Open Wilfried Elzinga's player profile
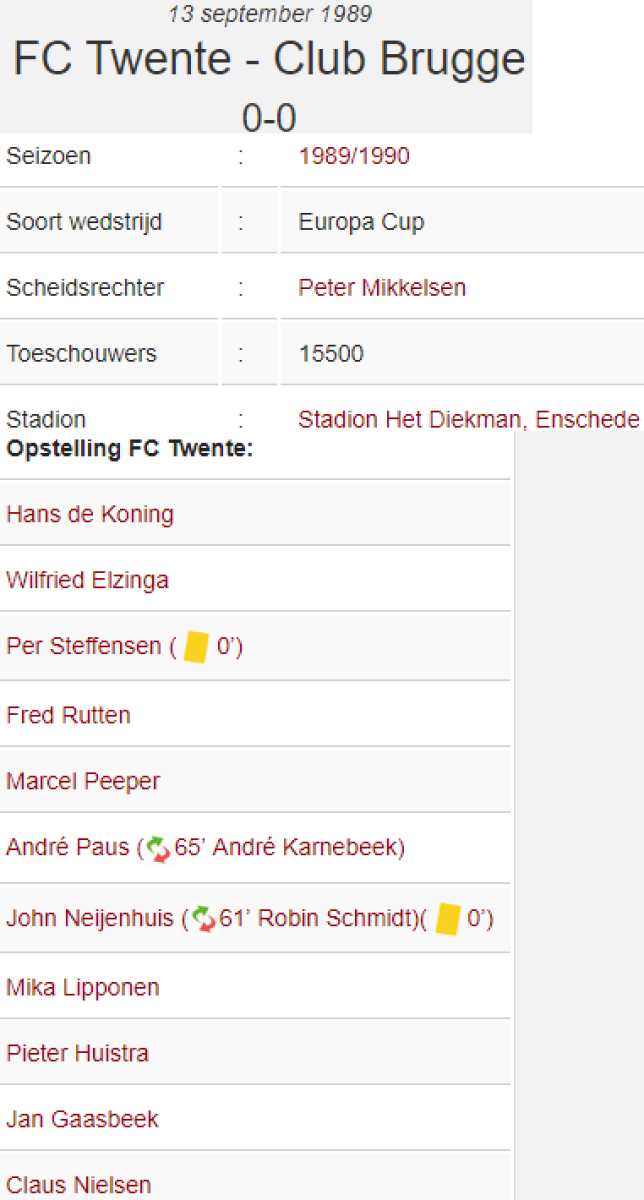 point(87,581)
